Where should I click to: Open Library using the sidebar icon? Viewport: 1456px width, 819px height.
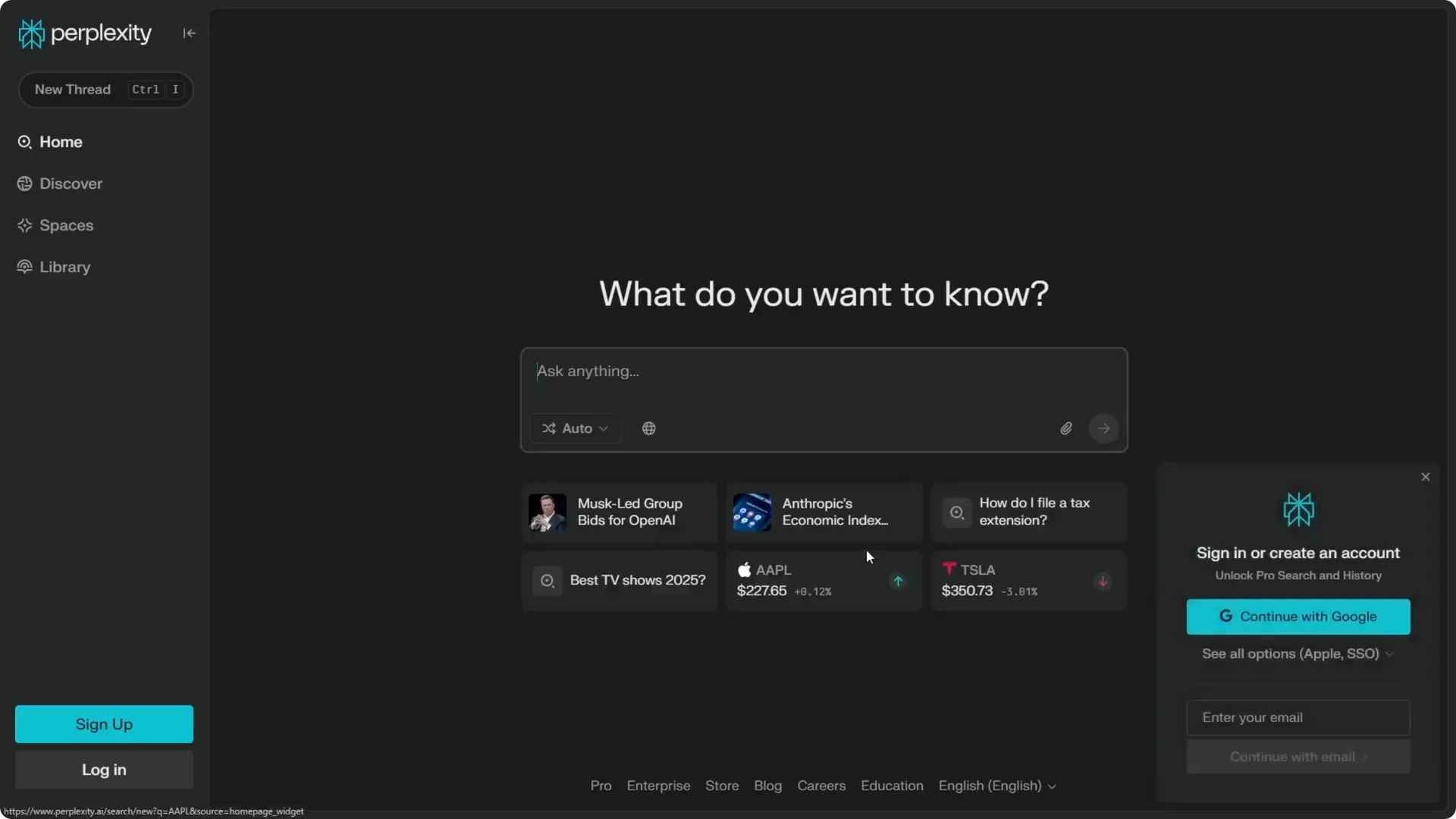tap(24, 267)
